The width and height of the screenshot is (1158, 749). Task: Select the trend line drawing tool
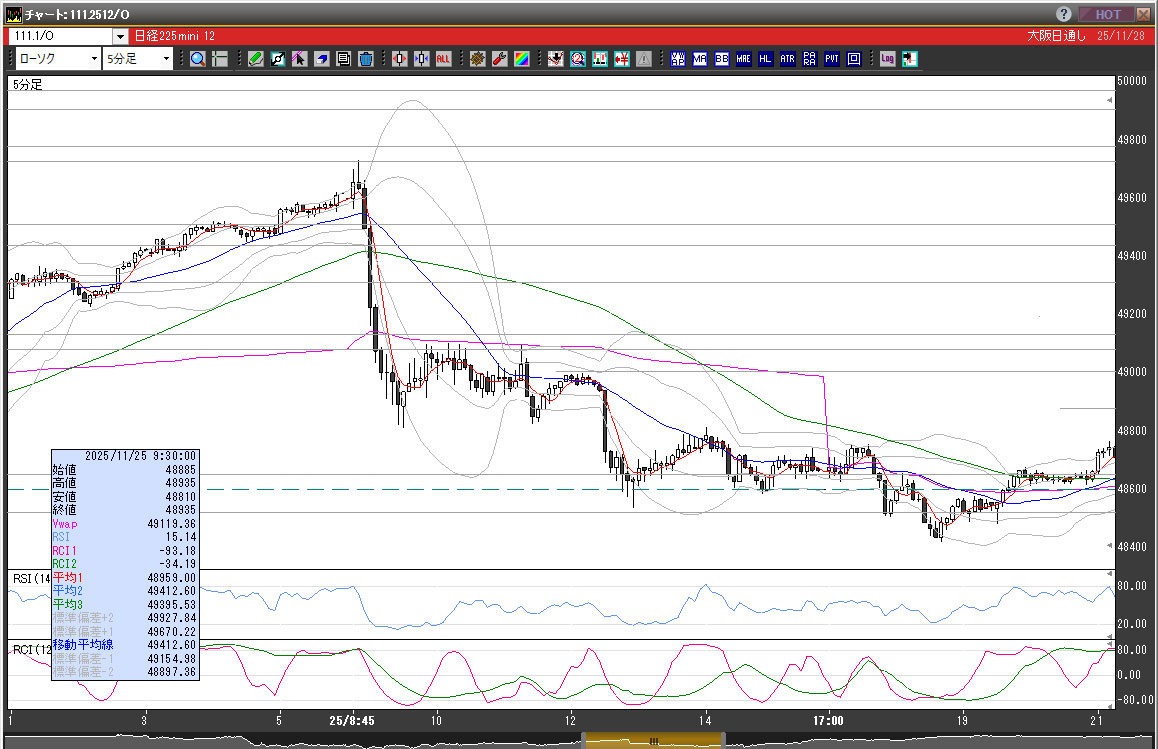tap(278, 59)
